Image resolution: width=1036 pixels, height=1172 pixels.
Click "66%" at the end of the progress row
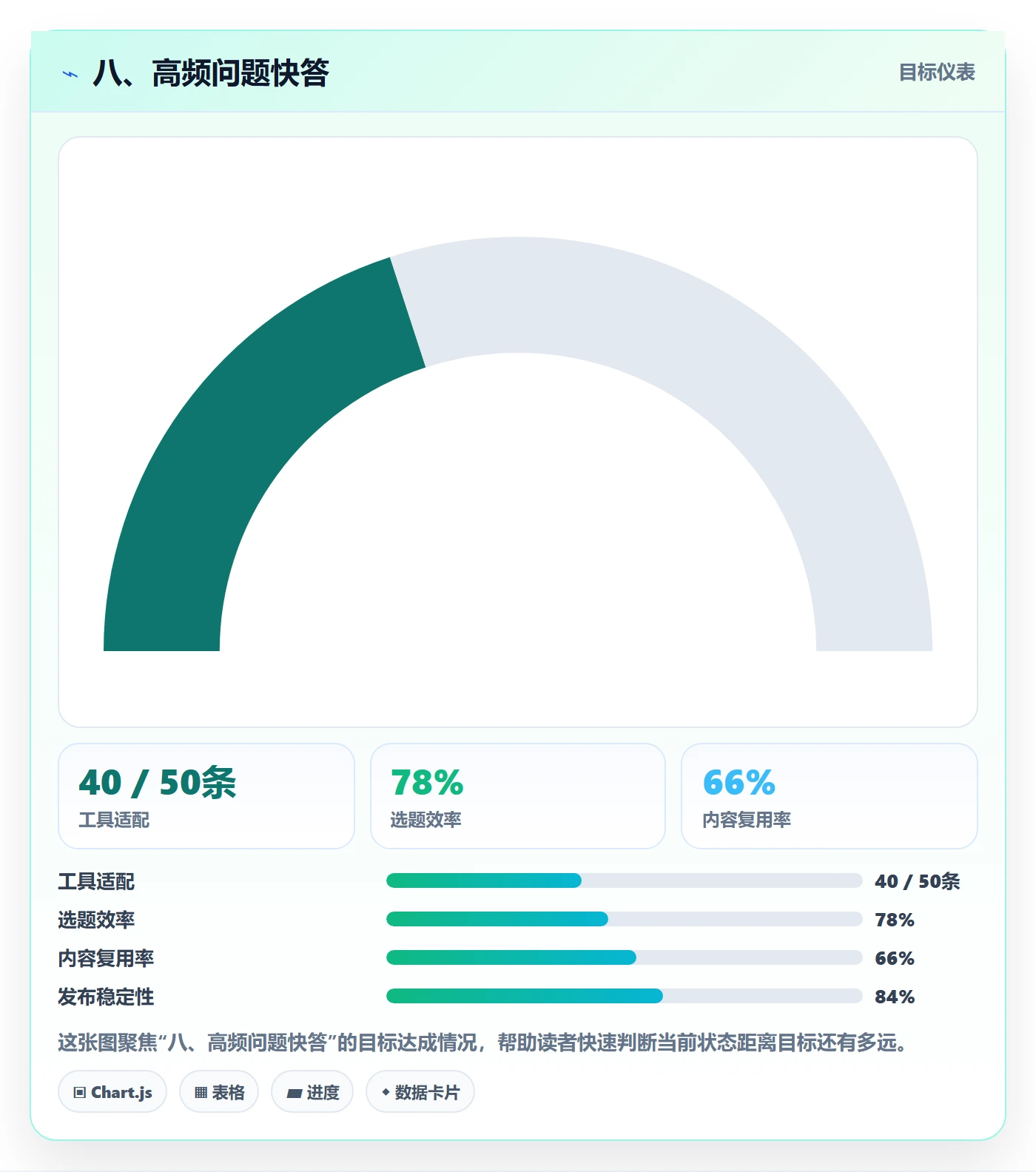pos(895,958)
